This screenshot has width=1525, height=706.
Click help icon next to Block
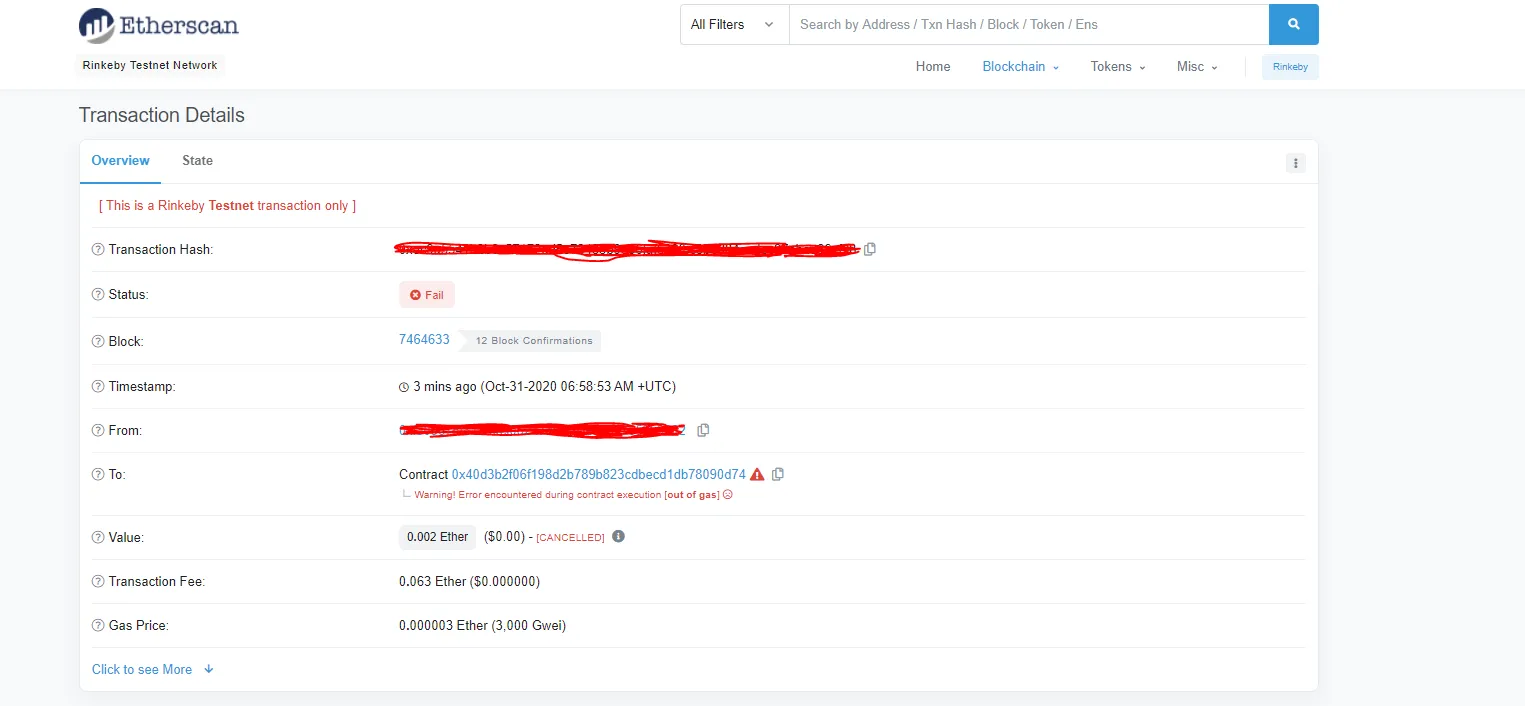click(98, 341)
